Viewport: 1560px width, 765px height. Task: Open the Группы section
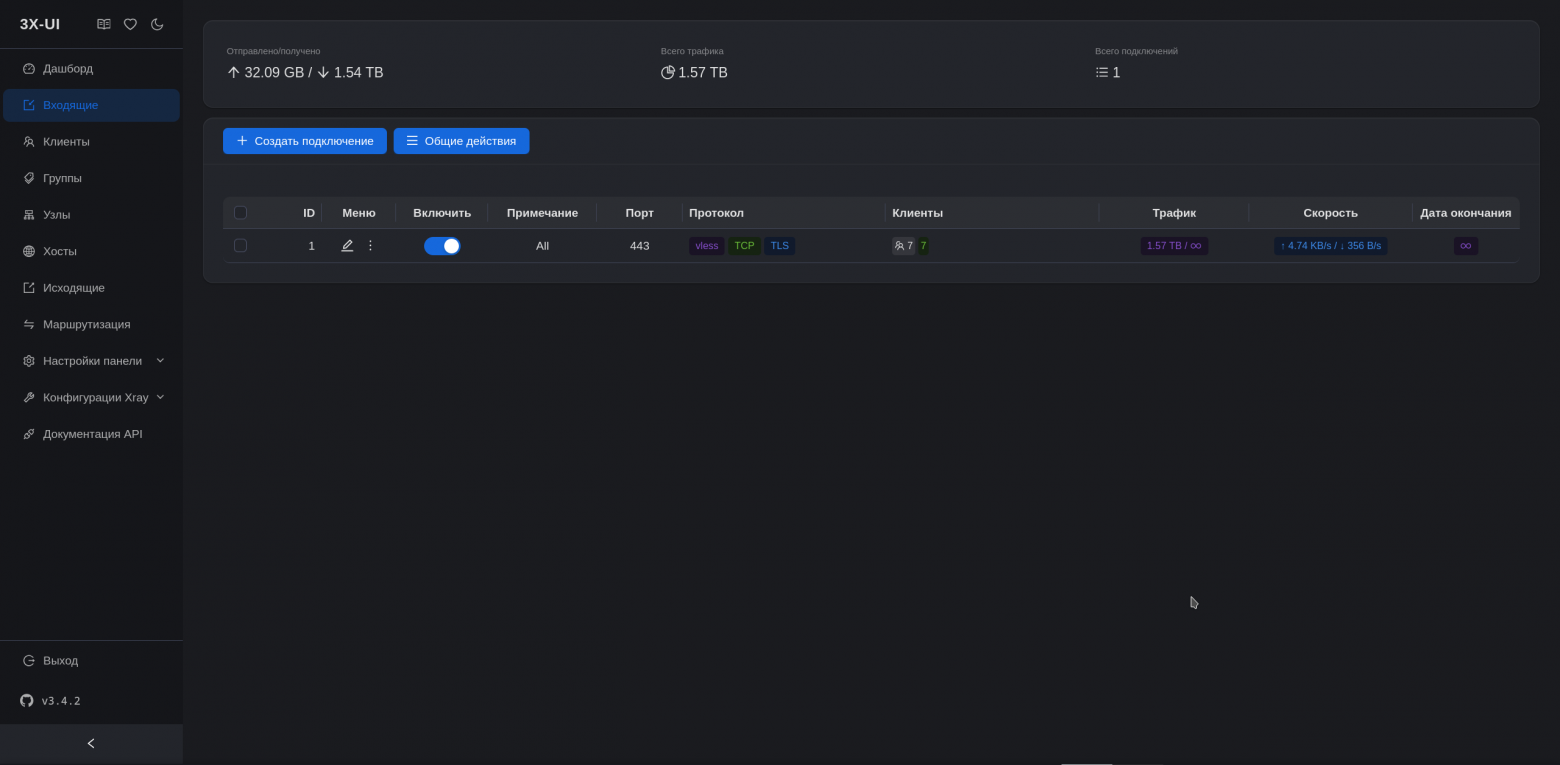point(91,178)
